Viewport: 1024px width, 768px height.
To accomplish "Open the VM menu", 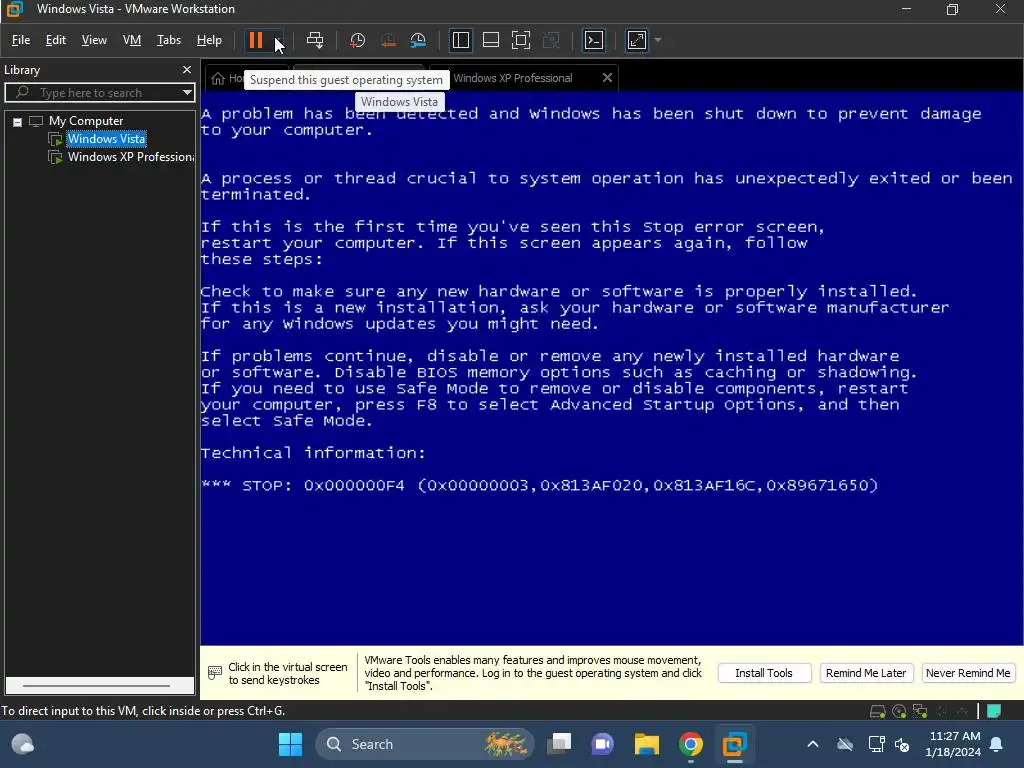I will [132, 40].
